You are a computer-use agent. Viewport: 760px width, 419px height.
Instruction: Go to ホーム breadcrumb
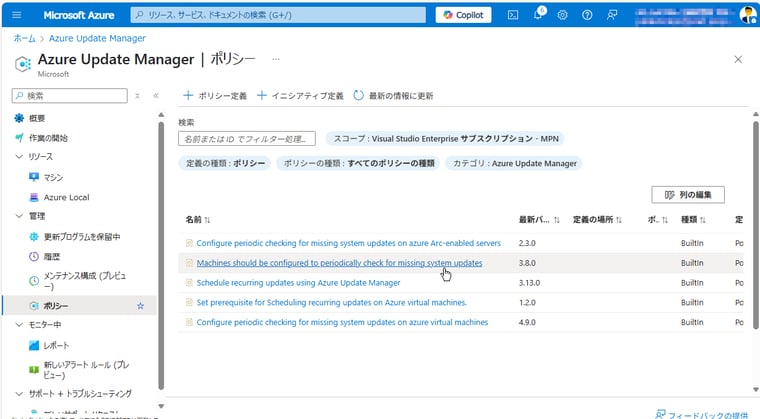(24, 38)
